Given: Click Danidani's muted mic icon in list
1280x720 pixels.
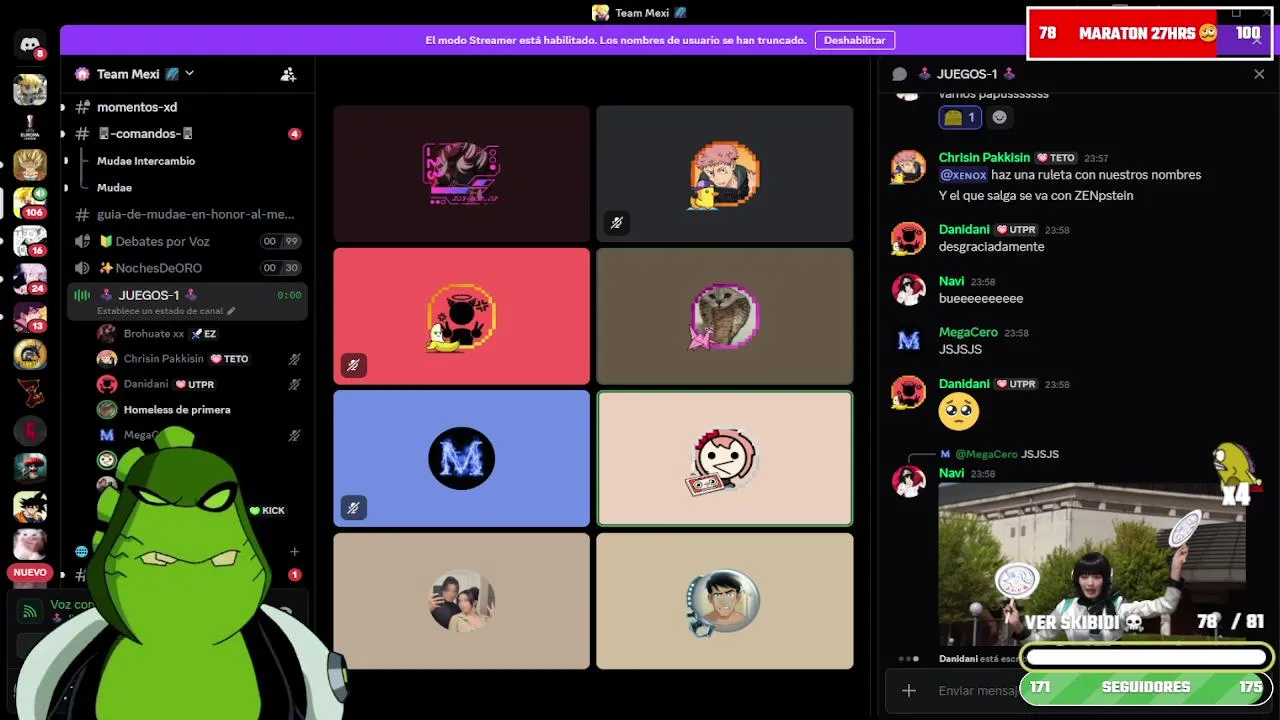Looking at the screenshot, I should tap(294, 384).
